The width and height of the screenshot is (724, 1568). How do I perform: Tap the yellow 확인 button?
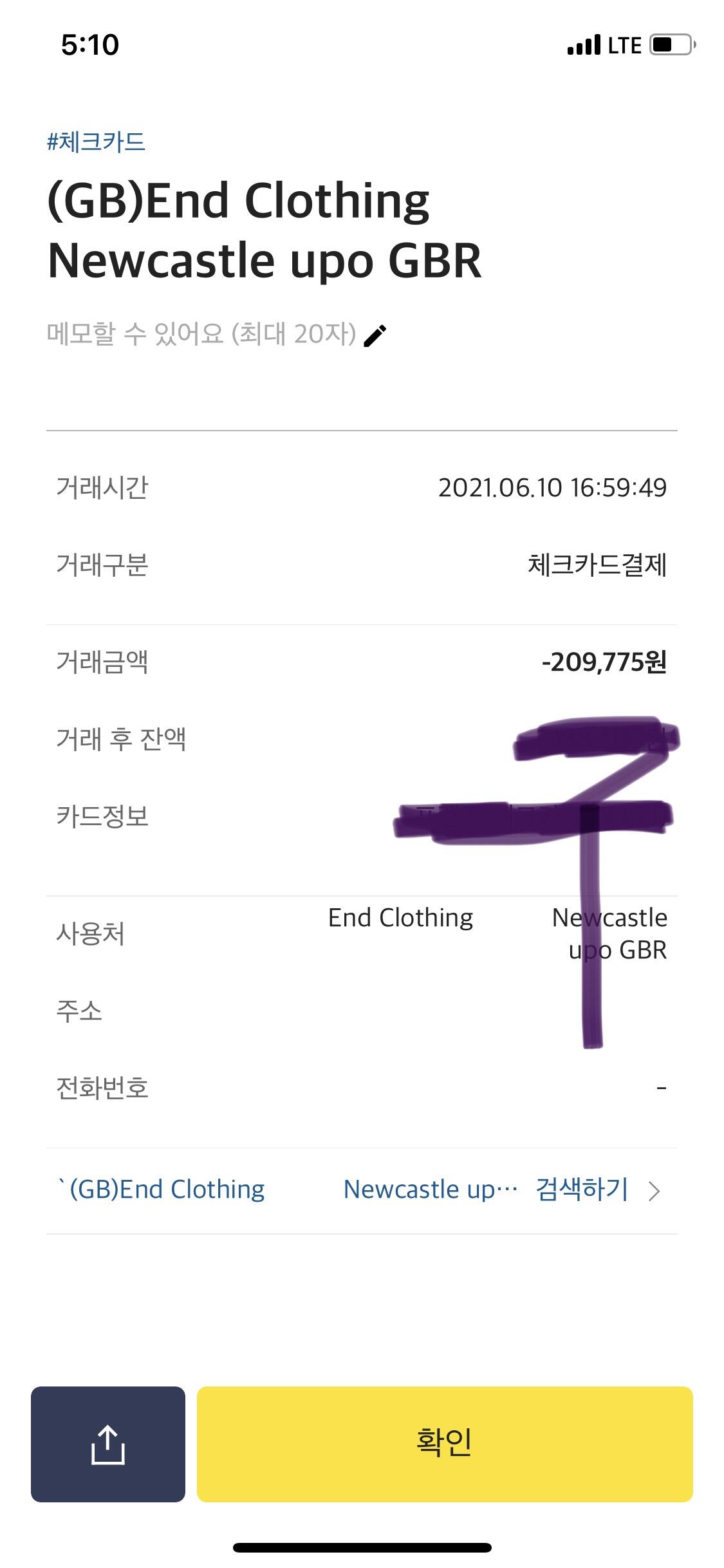click(x=445, y=1444)
